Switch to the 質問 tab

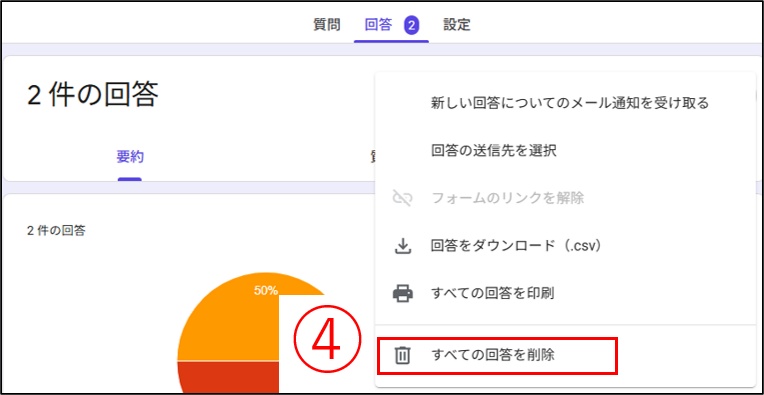click(x=326, y=25)
